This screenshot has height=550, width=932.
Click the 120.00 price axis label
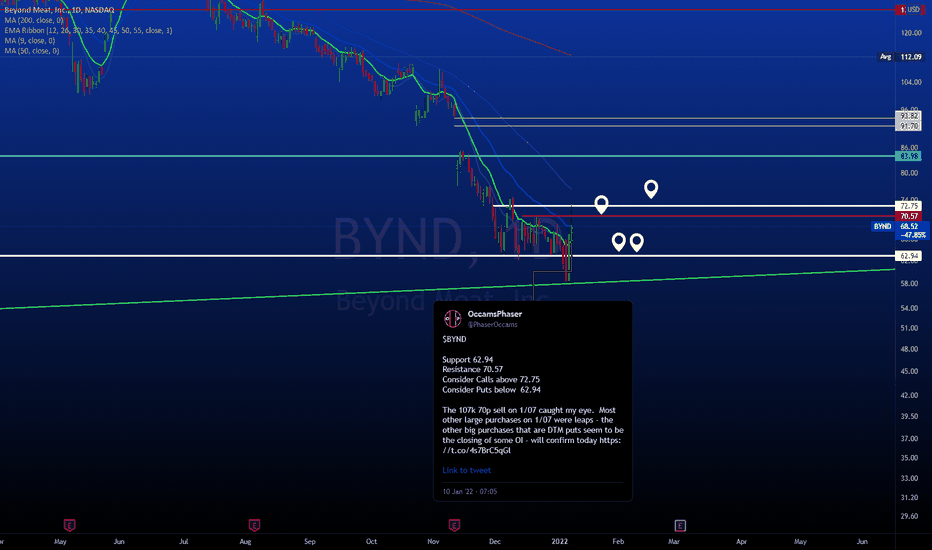click(x=911, y=33)
